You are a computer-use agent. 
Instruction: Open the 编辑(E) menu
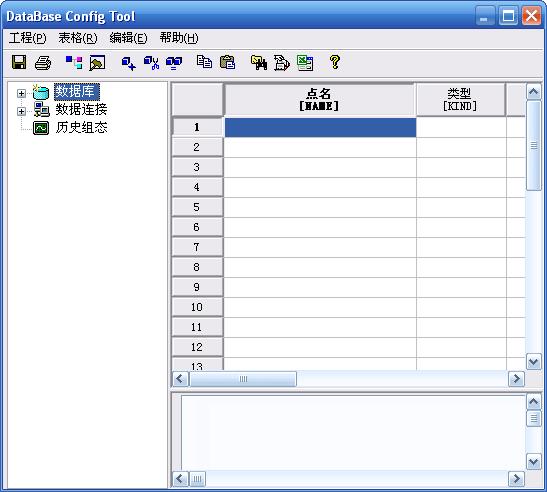128,38
